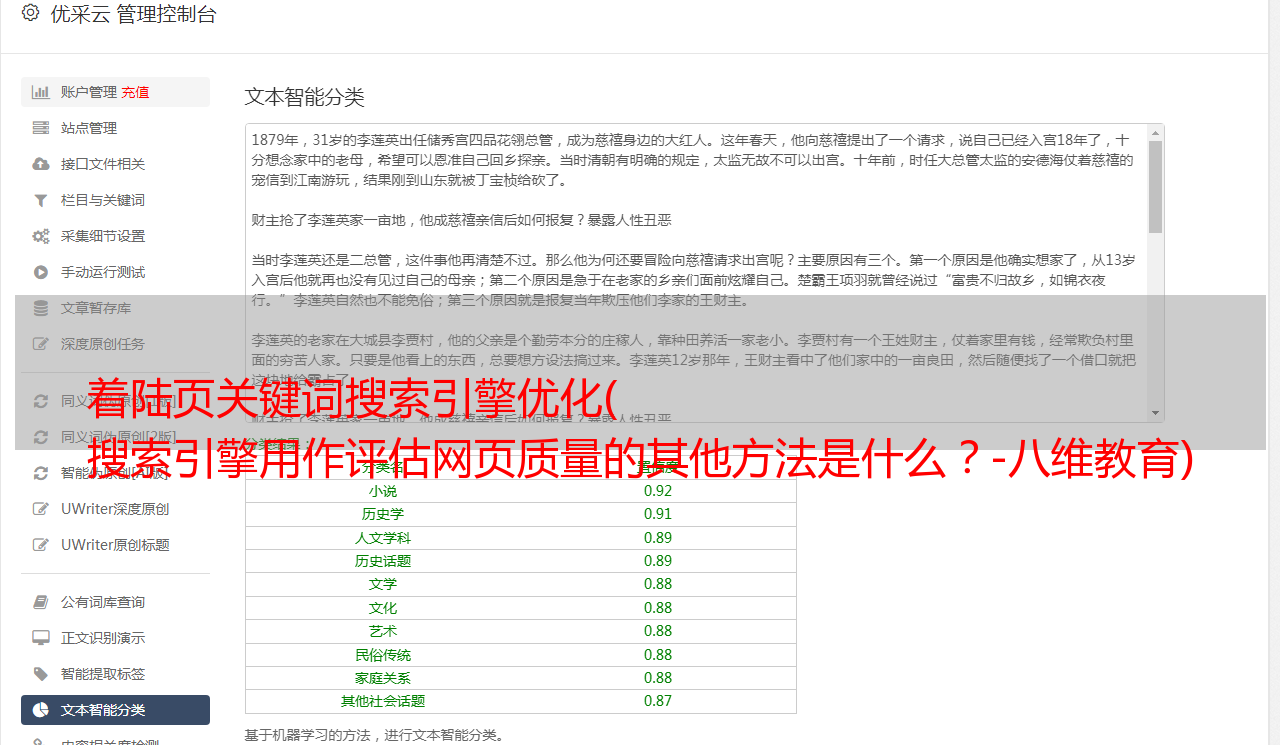Click the gear icon beside 优采云 管理控制台

pyautogui.click(x=30, y=13)
